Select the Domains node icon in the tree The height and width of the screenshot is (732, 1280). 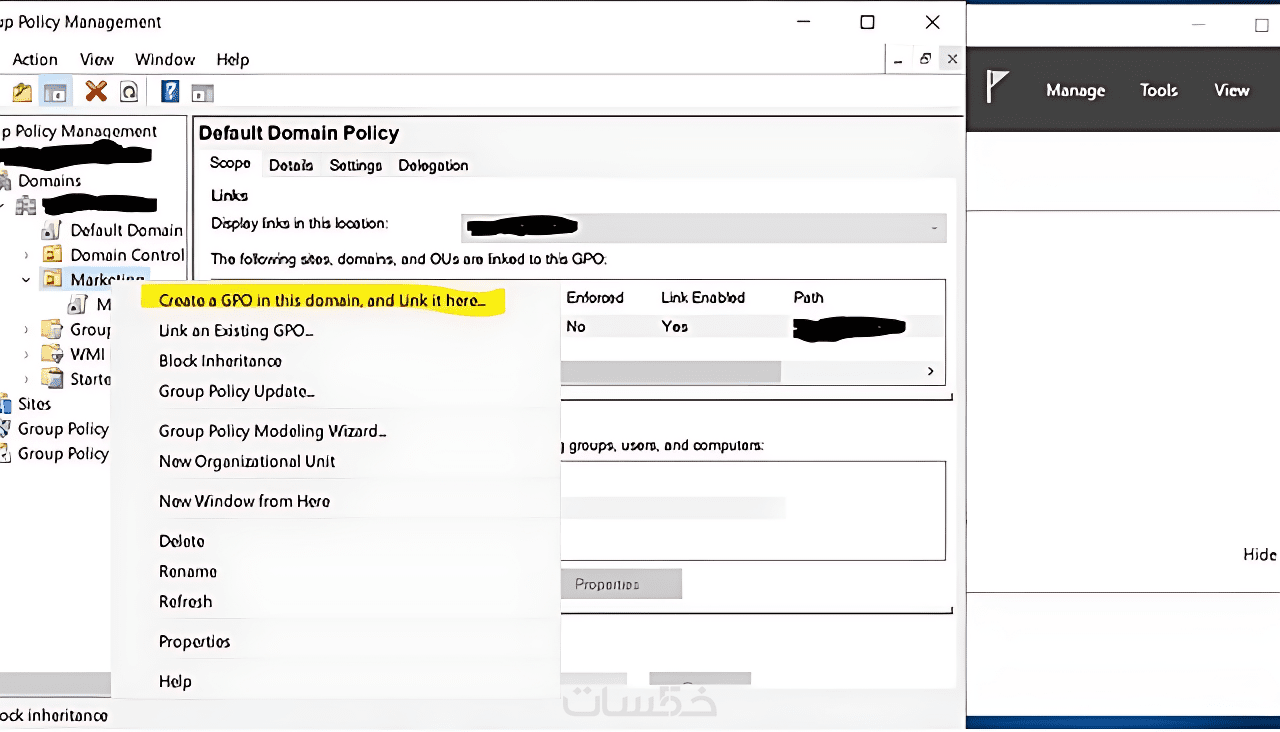(x=6, y=181)
